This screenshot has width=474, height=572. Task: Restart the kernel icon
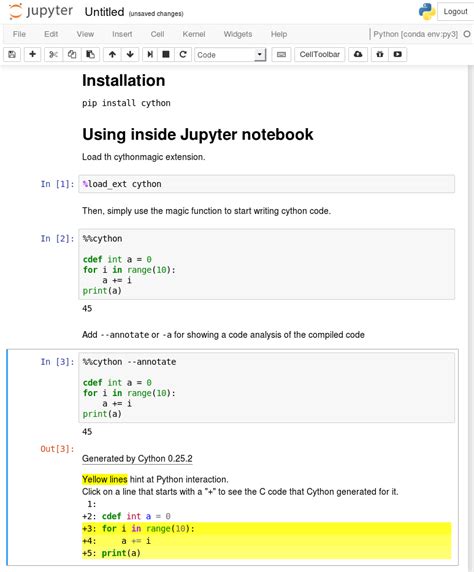(183, 54)
